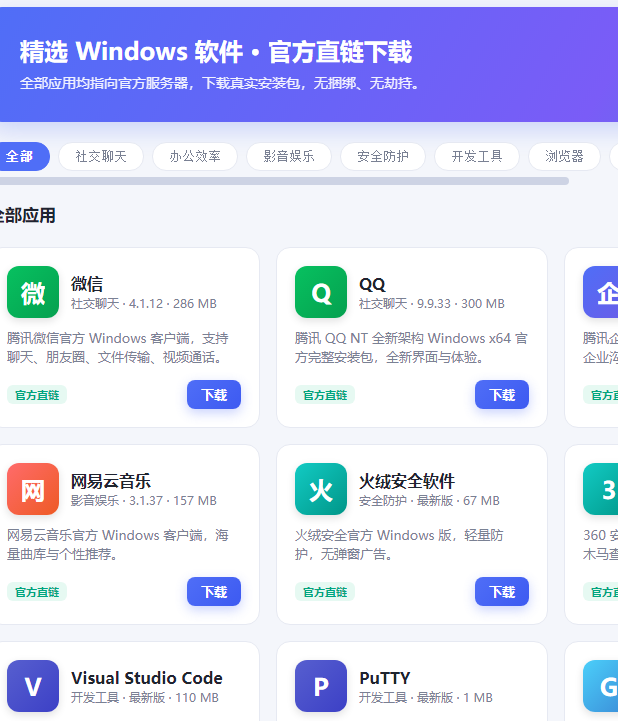Click the 全部应用 section heading
The image size is (618, 721).
[x=28, y=215]
